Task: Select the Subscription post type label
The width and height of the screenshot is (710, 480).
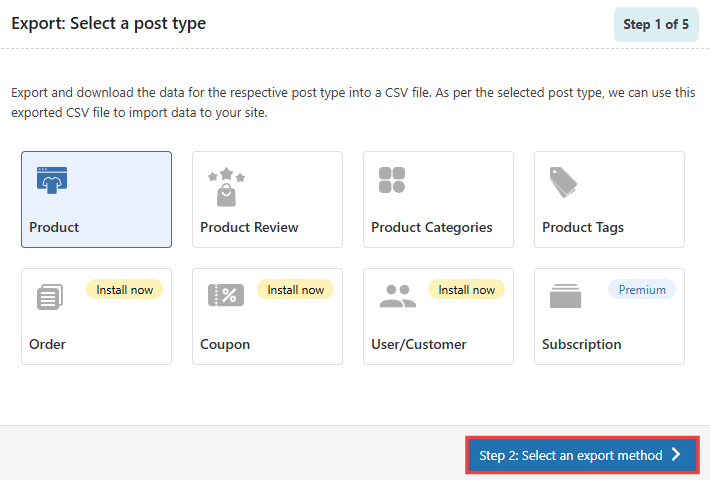Action: (581, 344)
